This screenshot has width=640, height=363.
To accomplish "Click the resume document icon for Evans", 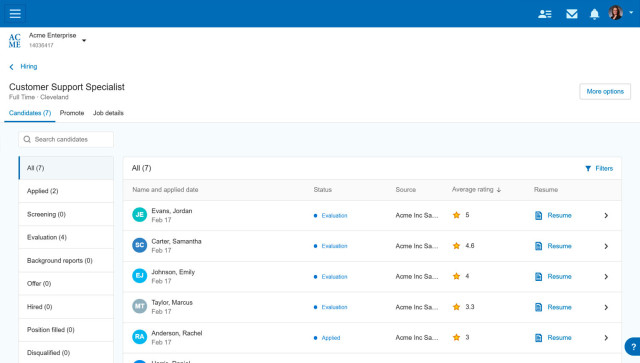I will pyautogui.click(x=538, y=215).
